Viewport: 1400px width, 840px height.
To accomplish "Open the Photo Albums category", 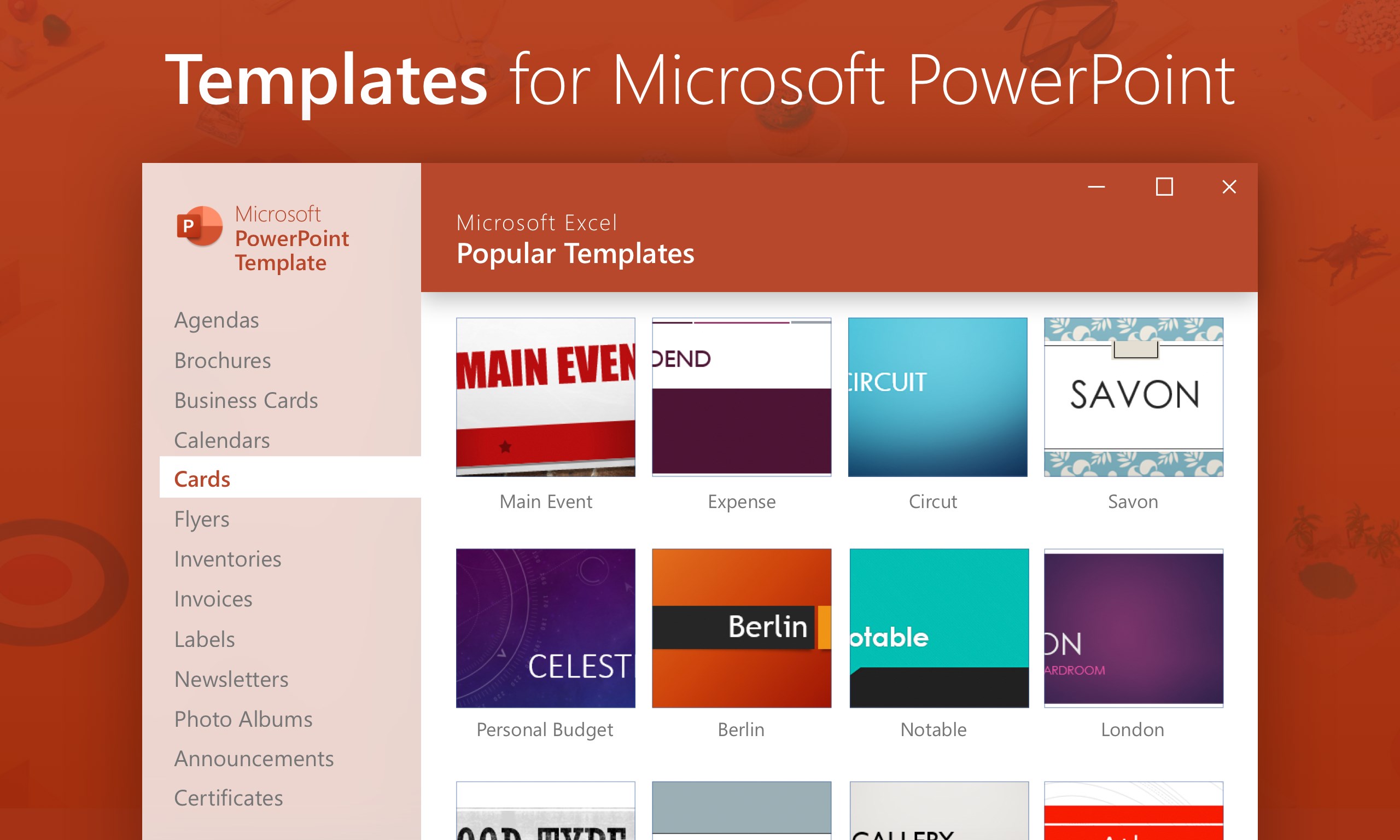I will (x=243, y=719).
